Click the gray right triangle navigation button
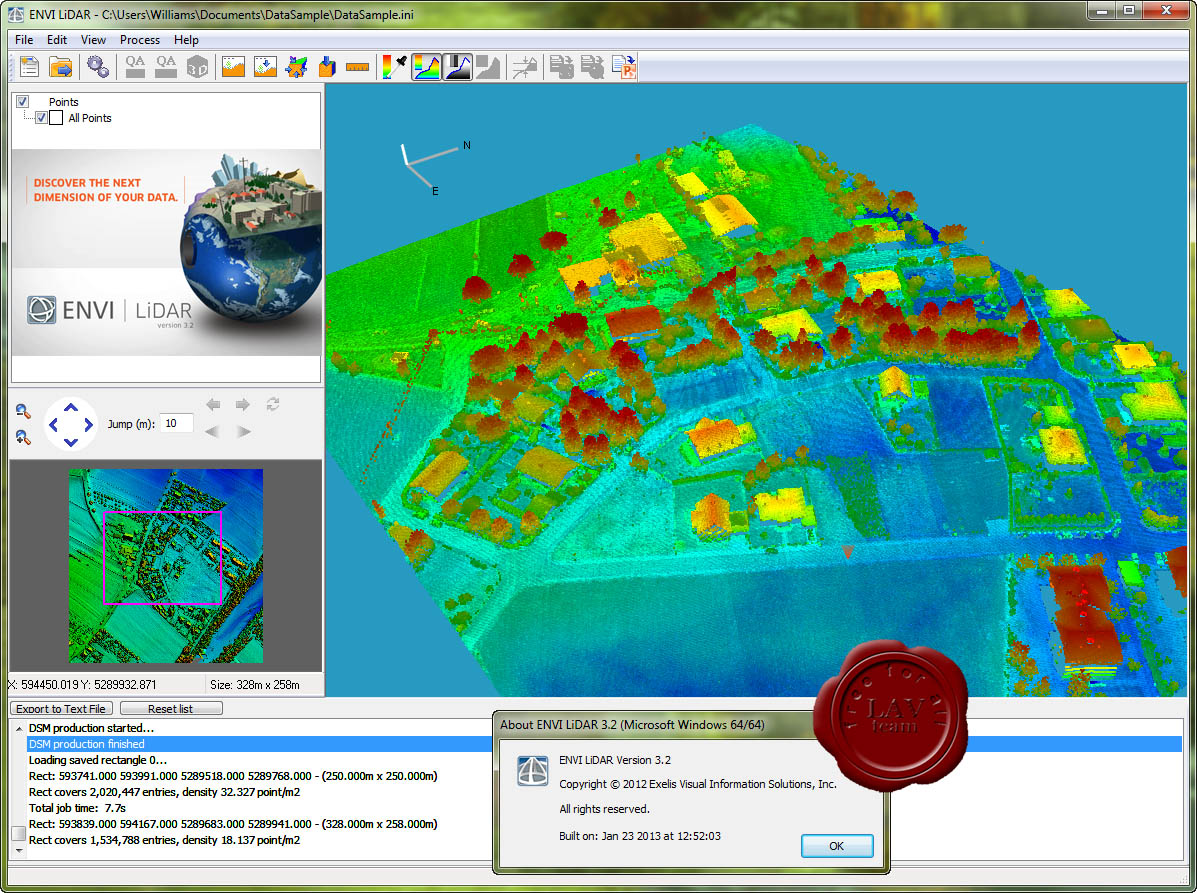This screenshot has width=1197, height=893. [x=244, y=431]
